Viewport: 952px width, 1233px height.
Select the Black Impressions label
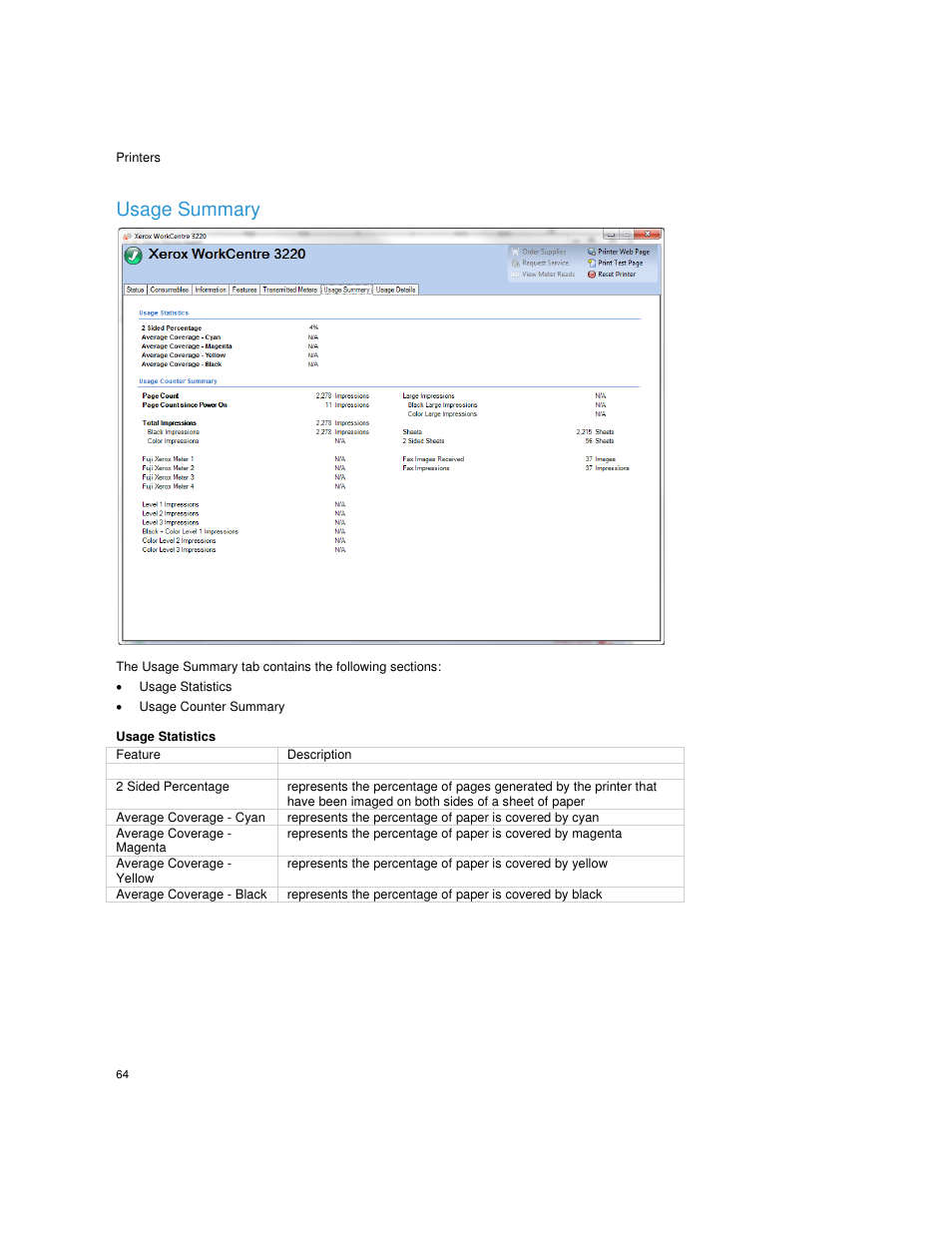(174, 431)
